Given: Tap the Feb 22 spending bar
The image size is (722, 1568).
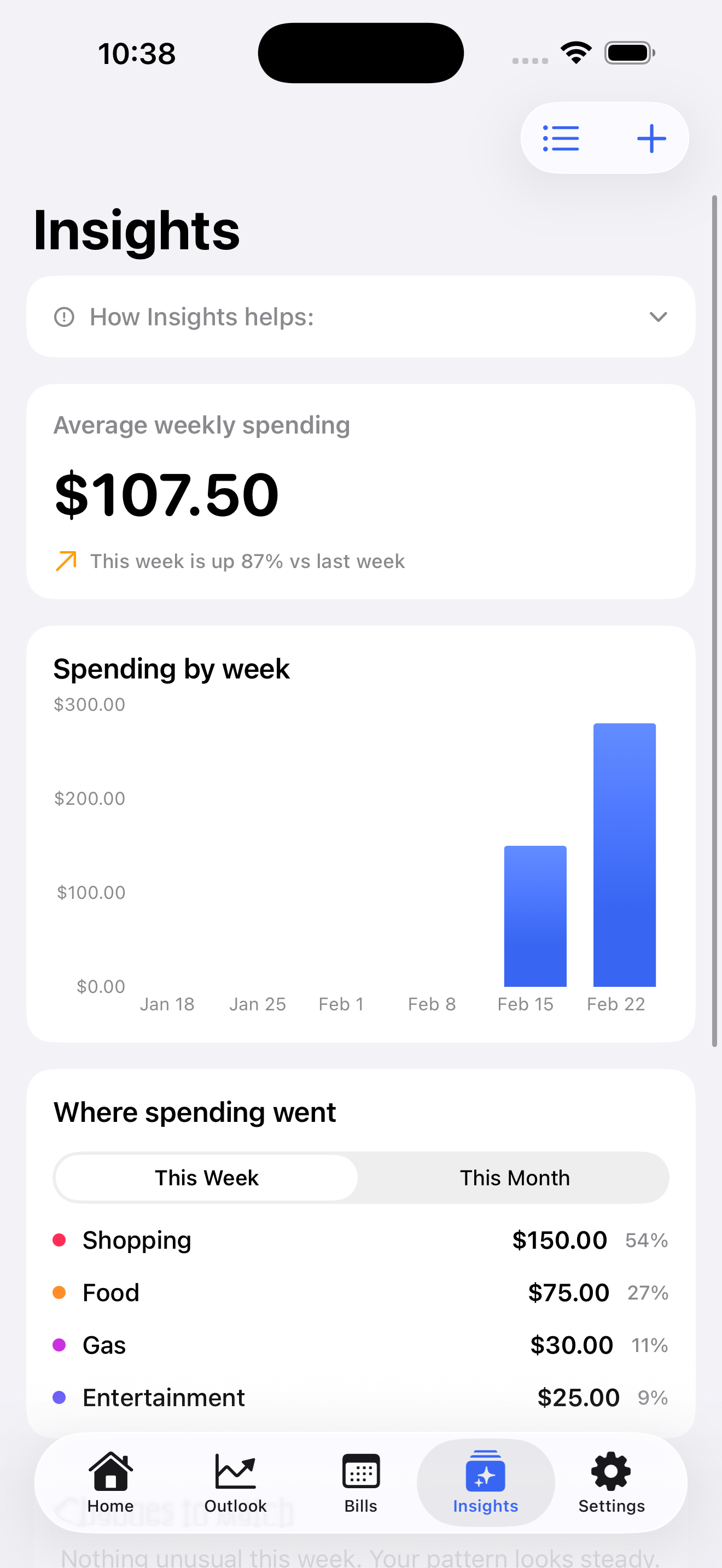Looking at the screenshot, I should click(624, 855).
